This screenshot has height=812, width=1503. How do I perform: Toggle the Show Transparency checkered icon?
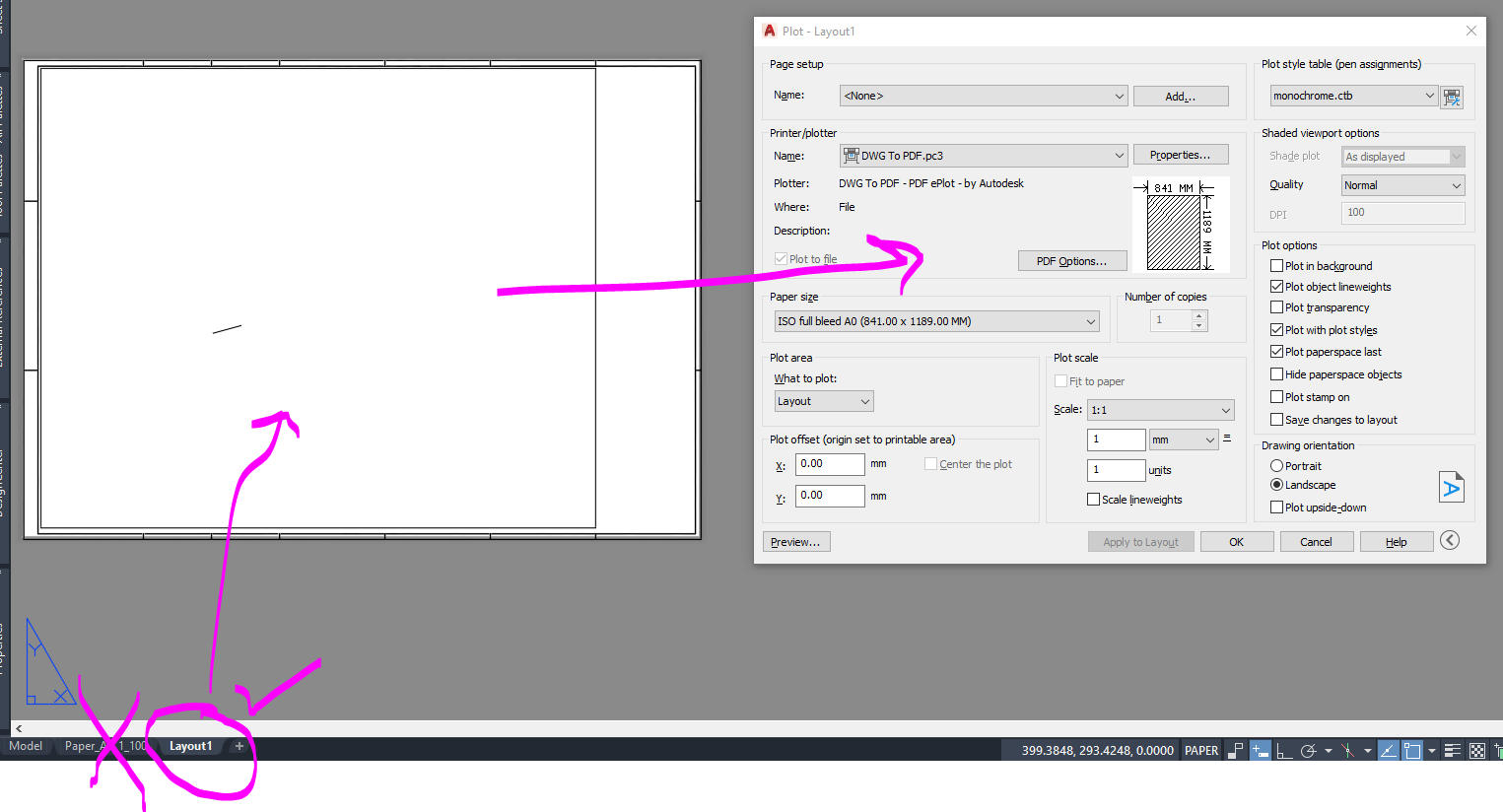pos(1478,750)
